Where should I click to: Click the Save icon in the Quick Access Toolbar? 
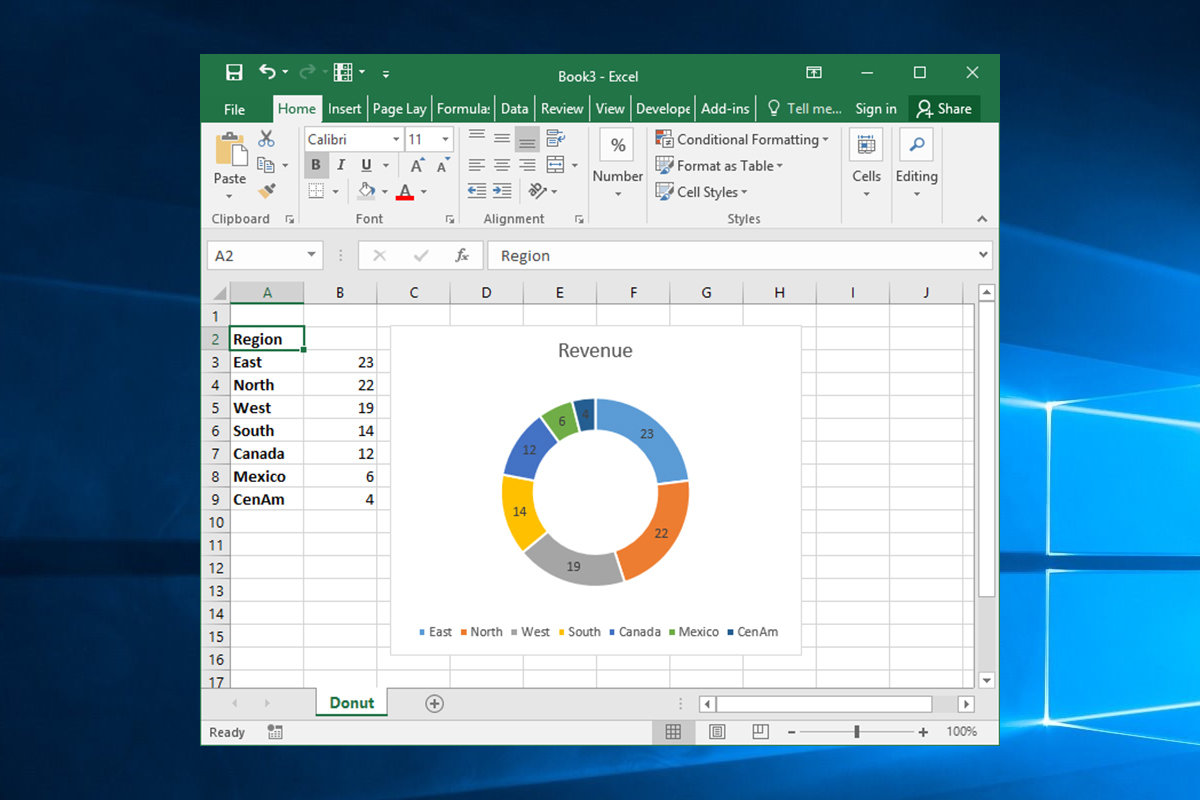tap(234, 72)
